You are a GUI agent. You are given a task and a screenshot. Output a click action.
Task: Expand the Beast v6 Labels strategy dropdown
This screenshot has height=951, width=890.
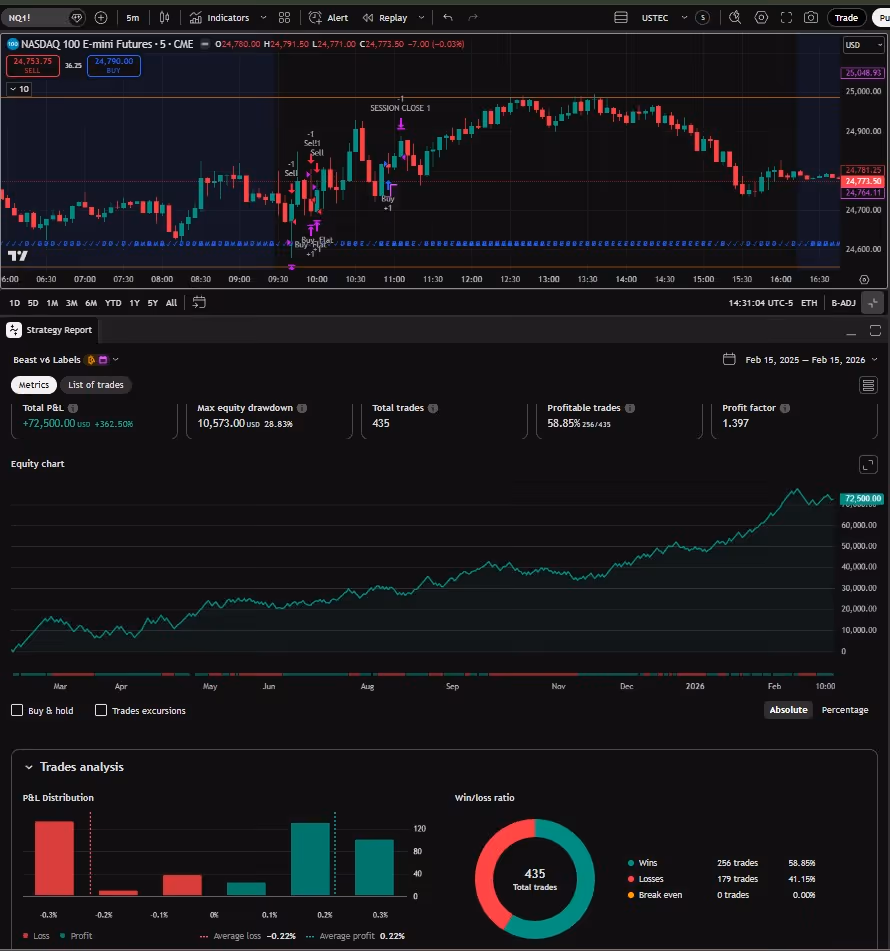(115, 360)
